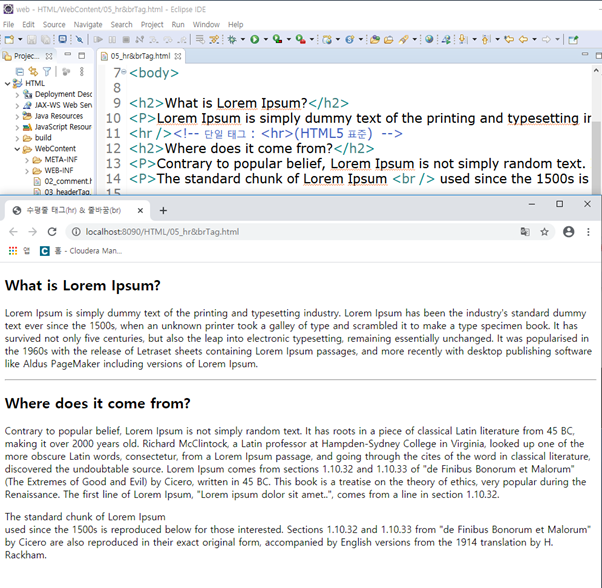Expand the META-INF folder node
This screenshot has height=588, width=602.
coord(27,160)
